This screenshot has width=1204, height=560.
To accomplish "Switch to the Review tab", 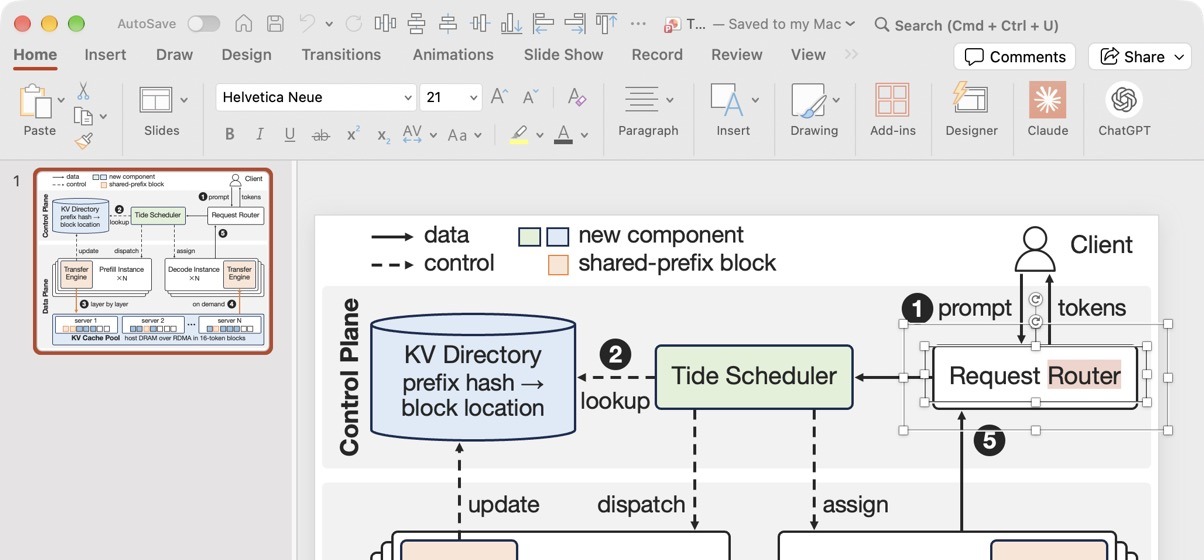I will pos(737,55).
